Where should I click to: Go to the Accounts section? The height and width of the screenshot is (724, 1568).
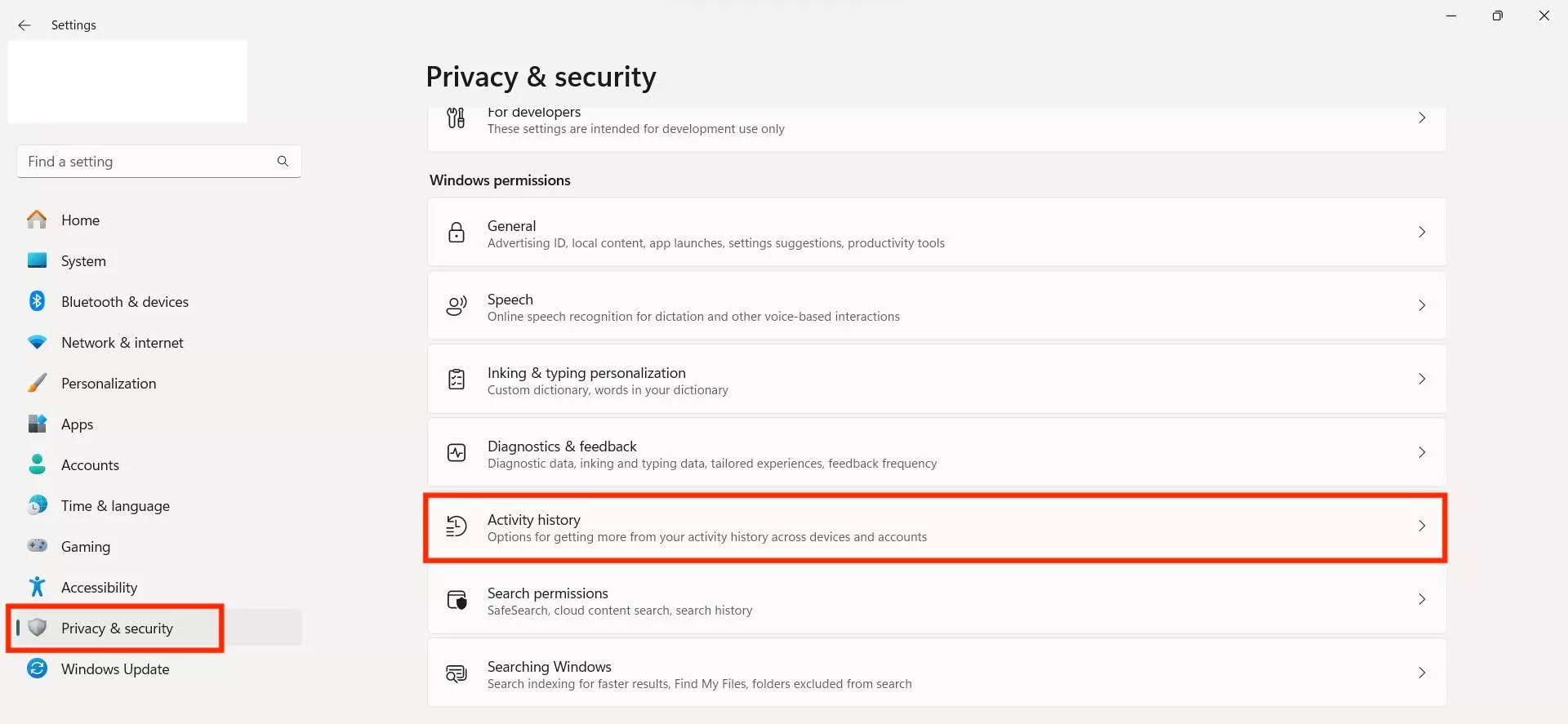[x=90, y=465]
